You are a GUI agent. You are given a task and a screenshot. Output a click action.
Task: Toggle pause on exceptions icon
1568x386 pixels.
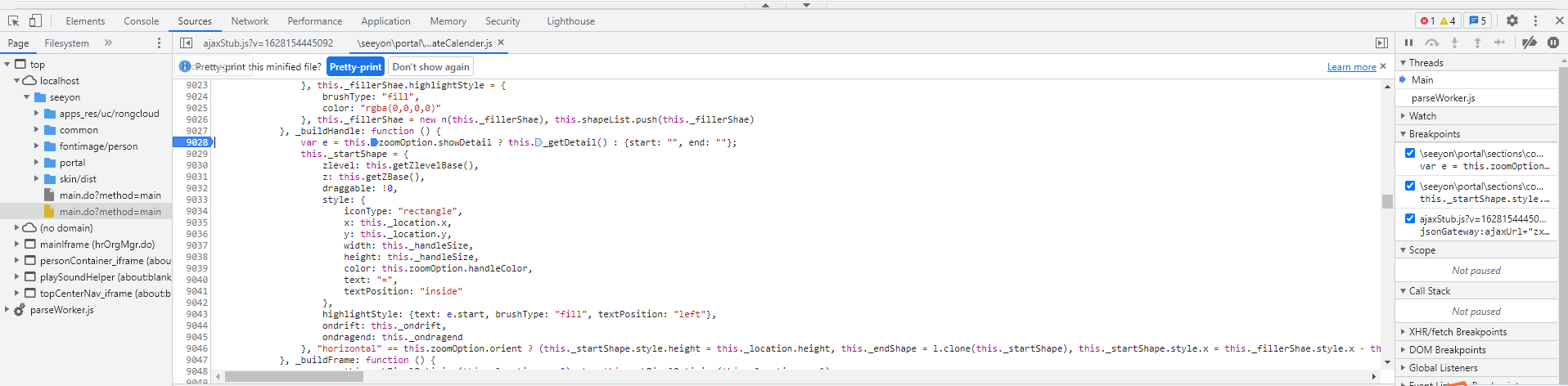pyautogui.click(x=1552, y=43)
